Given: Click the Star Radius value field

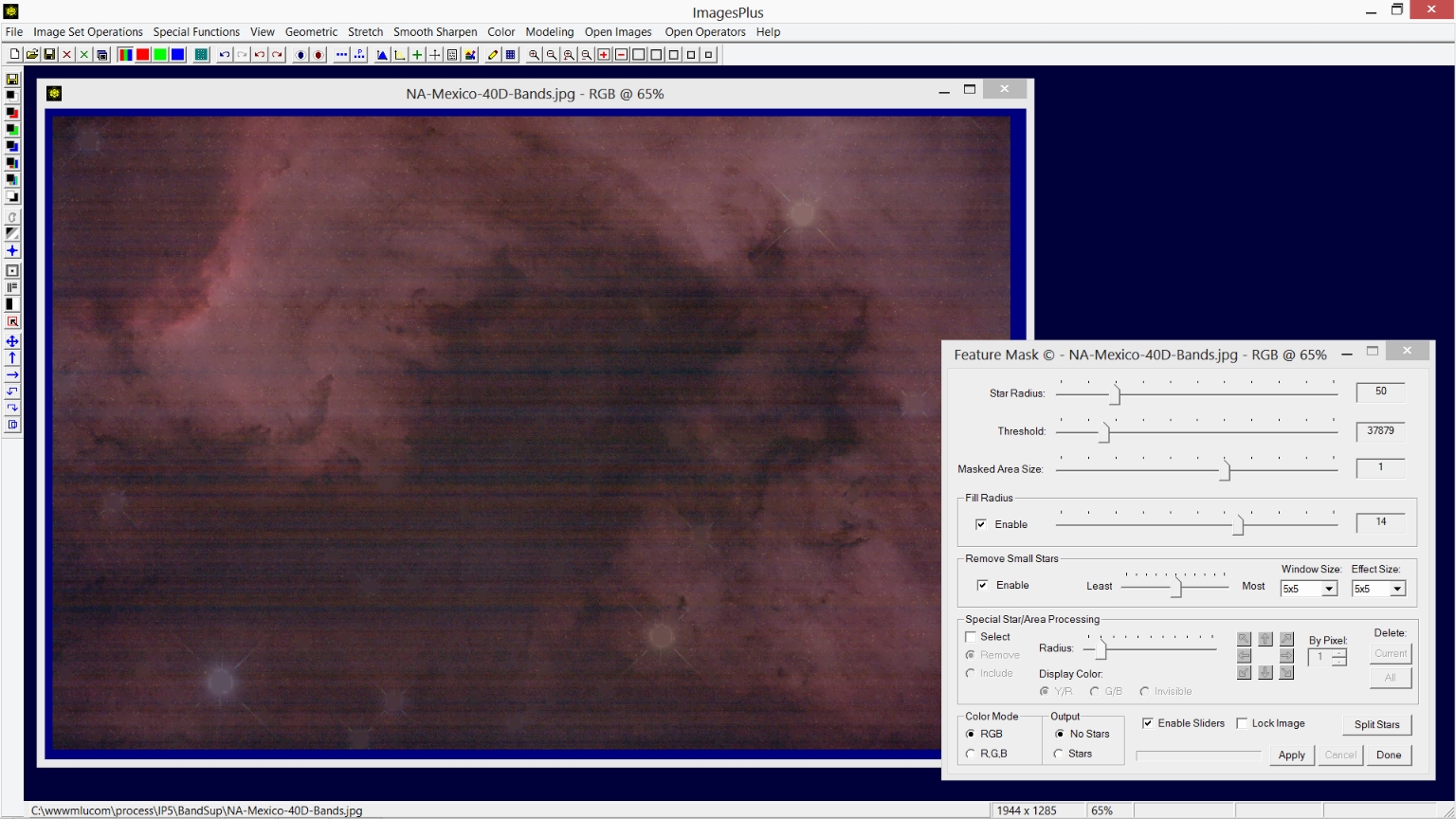Looking at the screenshot, I should [1380, 391].
